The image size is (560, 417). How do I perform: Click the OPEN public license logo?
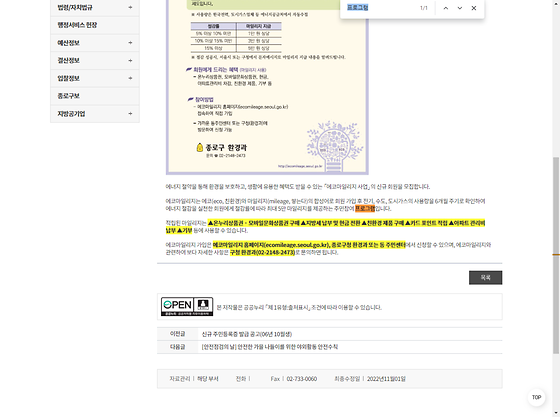click(187, 306)
